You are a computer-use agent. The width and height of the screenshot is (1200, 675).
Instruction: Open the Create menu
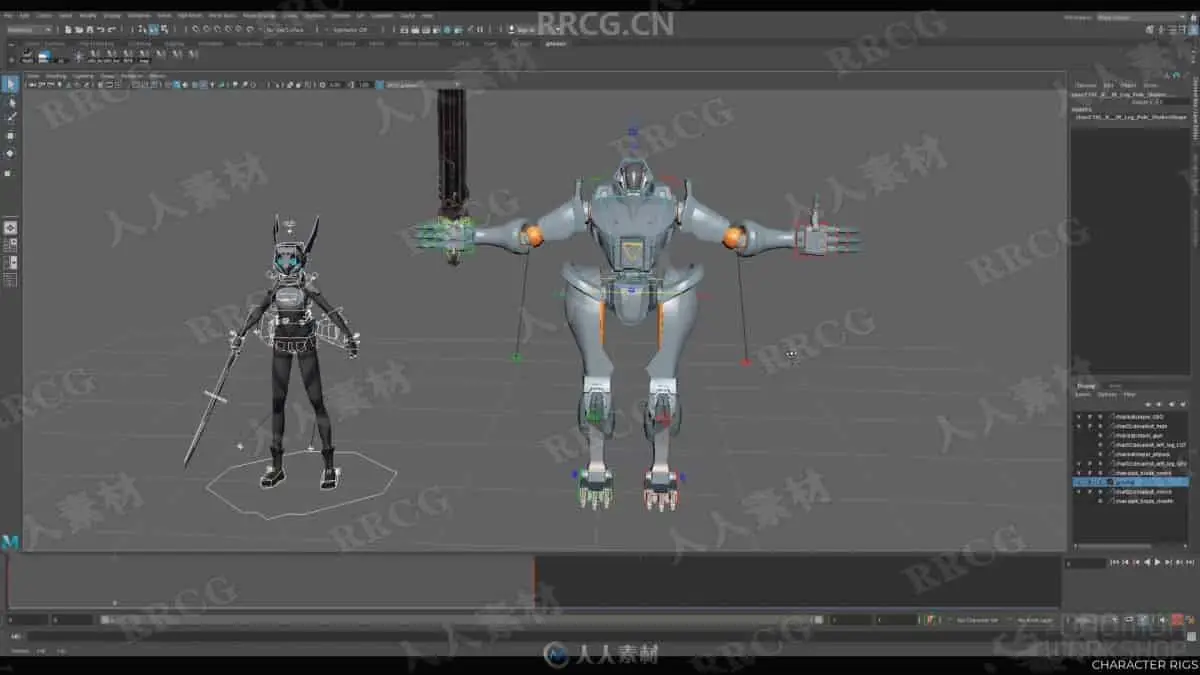pyautogui.click(x=43, y=16)
